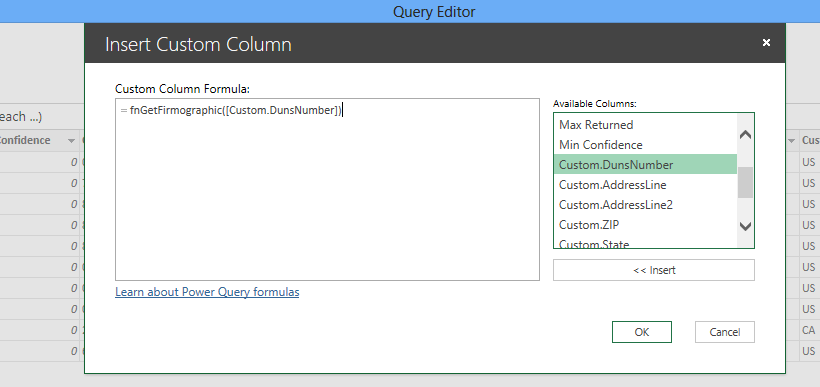Click the << Insert button
This screenshot has width=820, height=387.
(x=654, y=270)
